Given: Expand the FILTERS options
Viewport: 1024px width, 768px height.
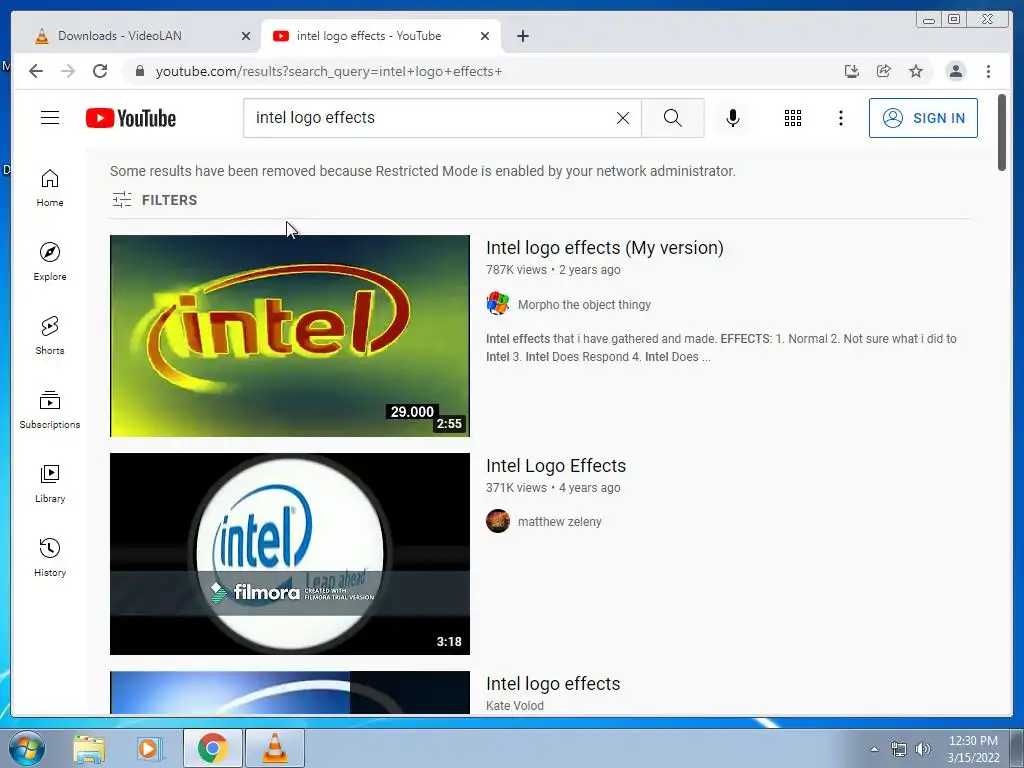Looking at the screenshot, I should [x=154, y=200].
